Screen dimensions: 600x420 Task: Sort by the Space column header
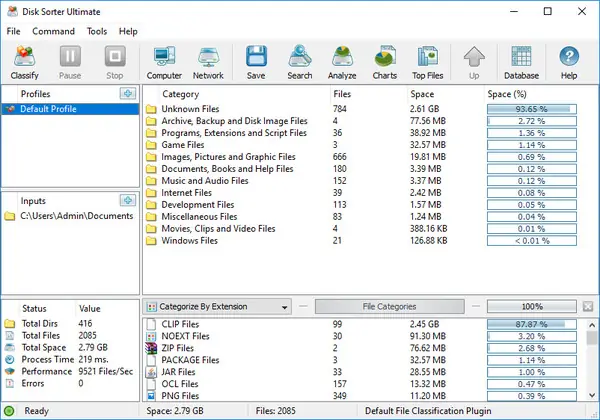[x=445, y=94]
